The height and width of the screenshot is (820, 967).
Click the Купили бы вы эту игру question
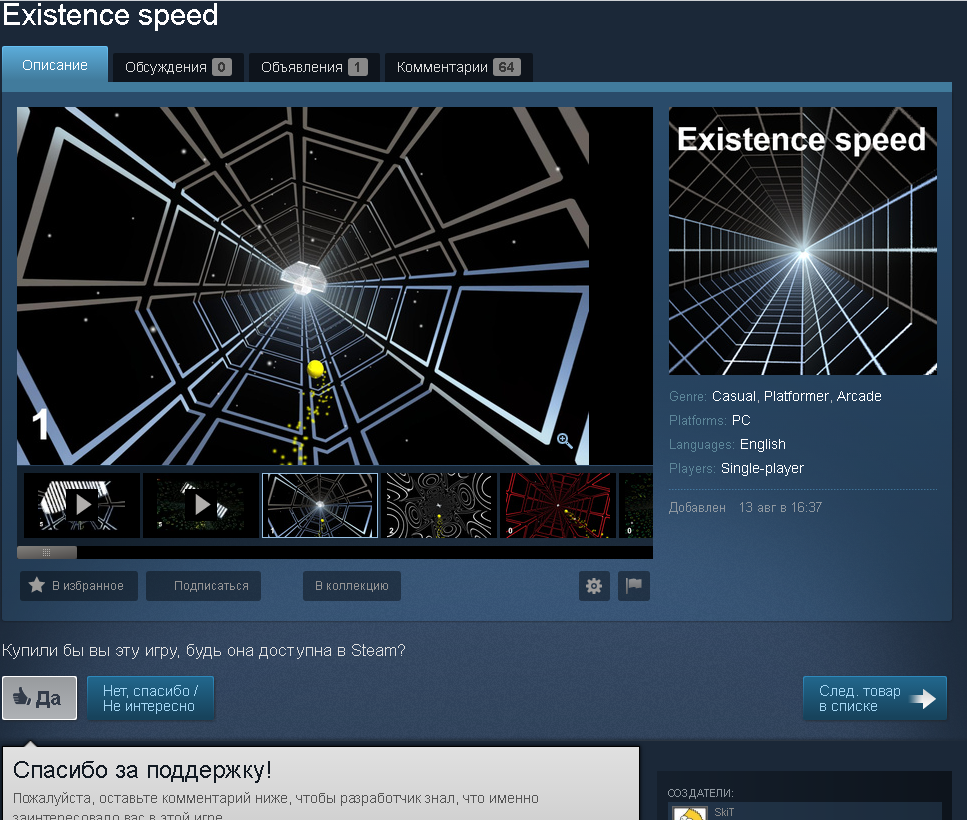click(x=204, y=650)
